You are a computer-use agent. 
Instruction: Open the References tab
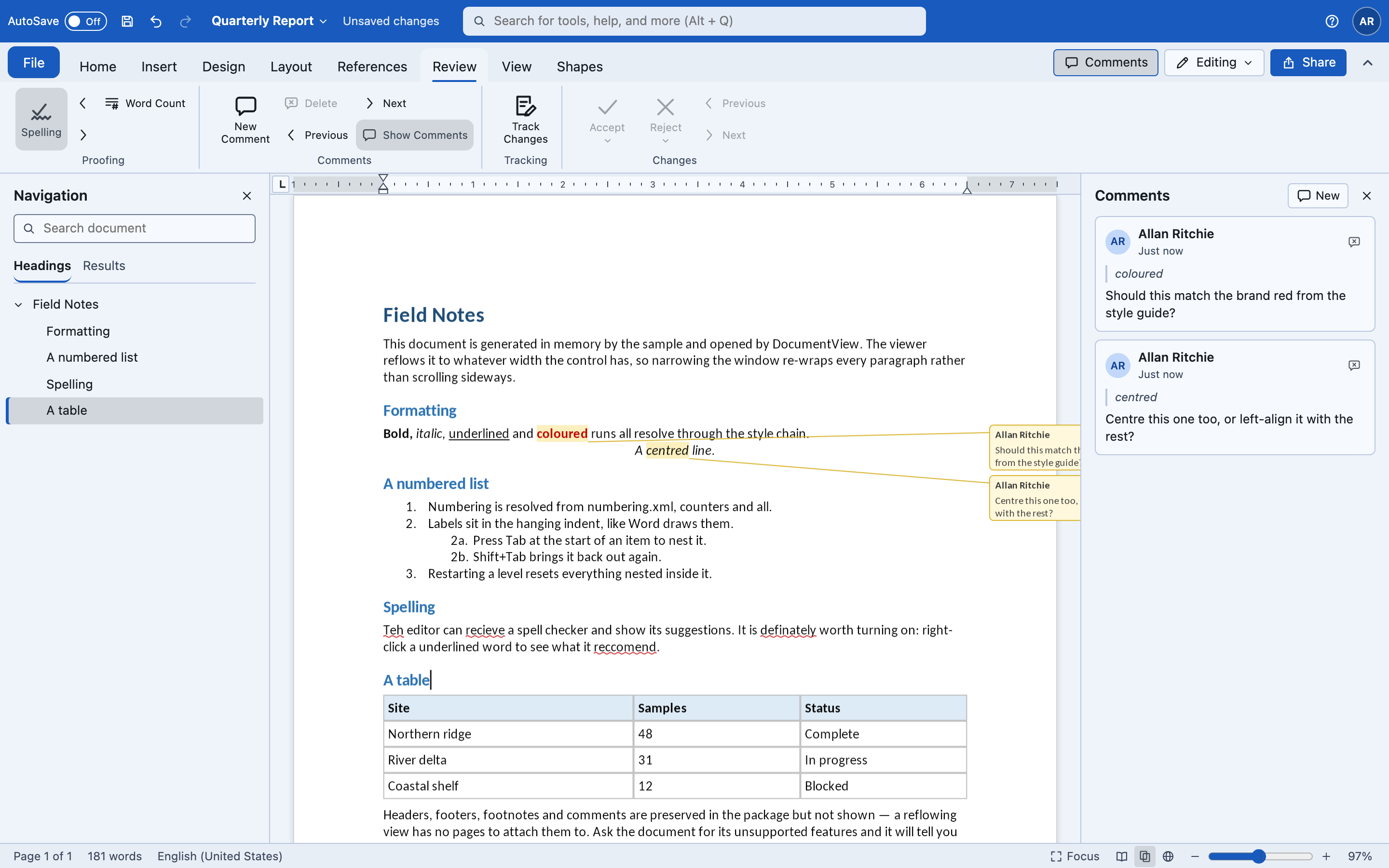pos(372,67)
